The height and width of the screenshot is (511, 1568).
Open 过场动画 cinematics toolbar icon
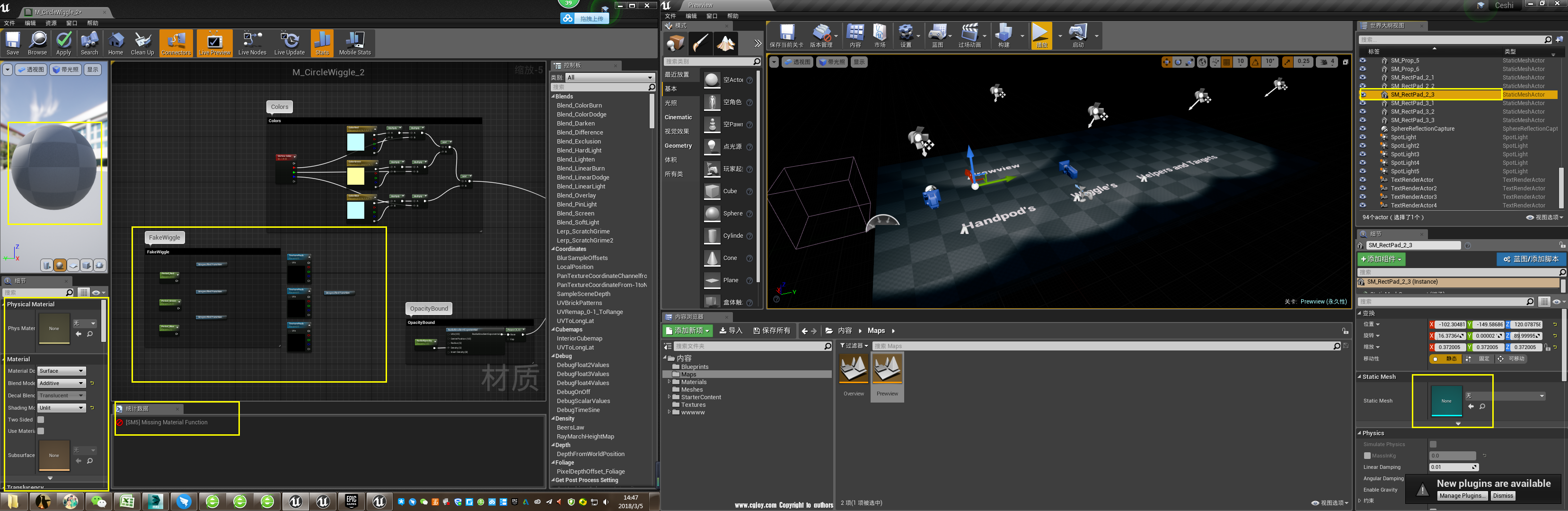(x=969, y=36)
